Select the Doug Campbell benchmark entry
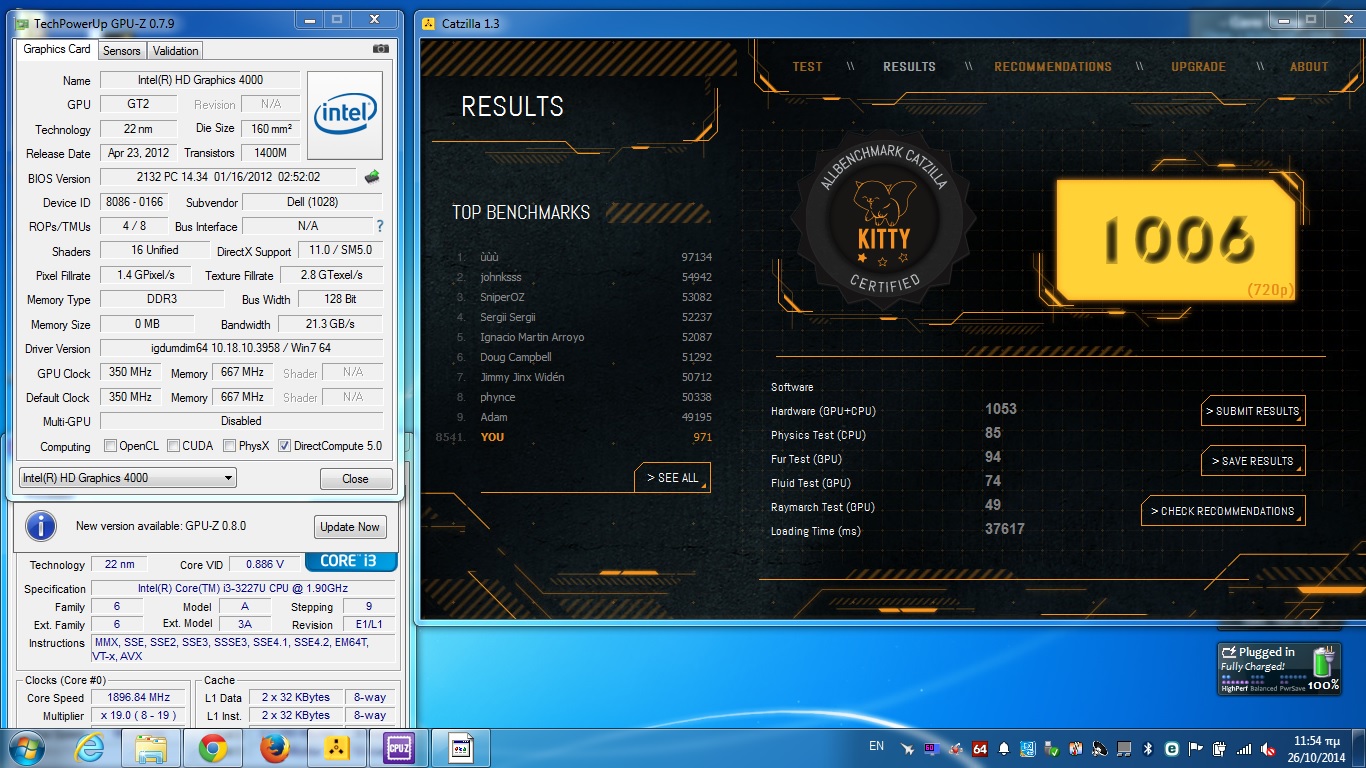Screen dimensions: 1366x768 click(x=585, y=357)
